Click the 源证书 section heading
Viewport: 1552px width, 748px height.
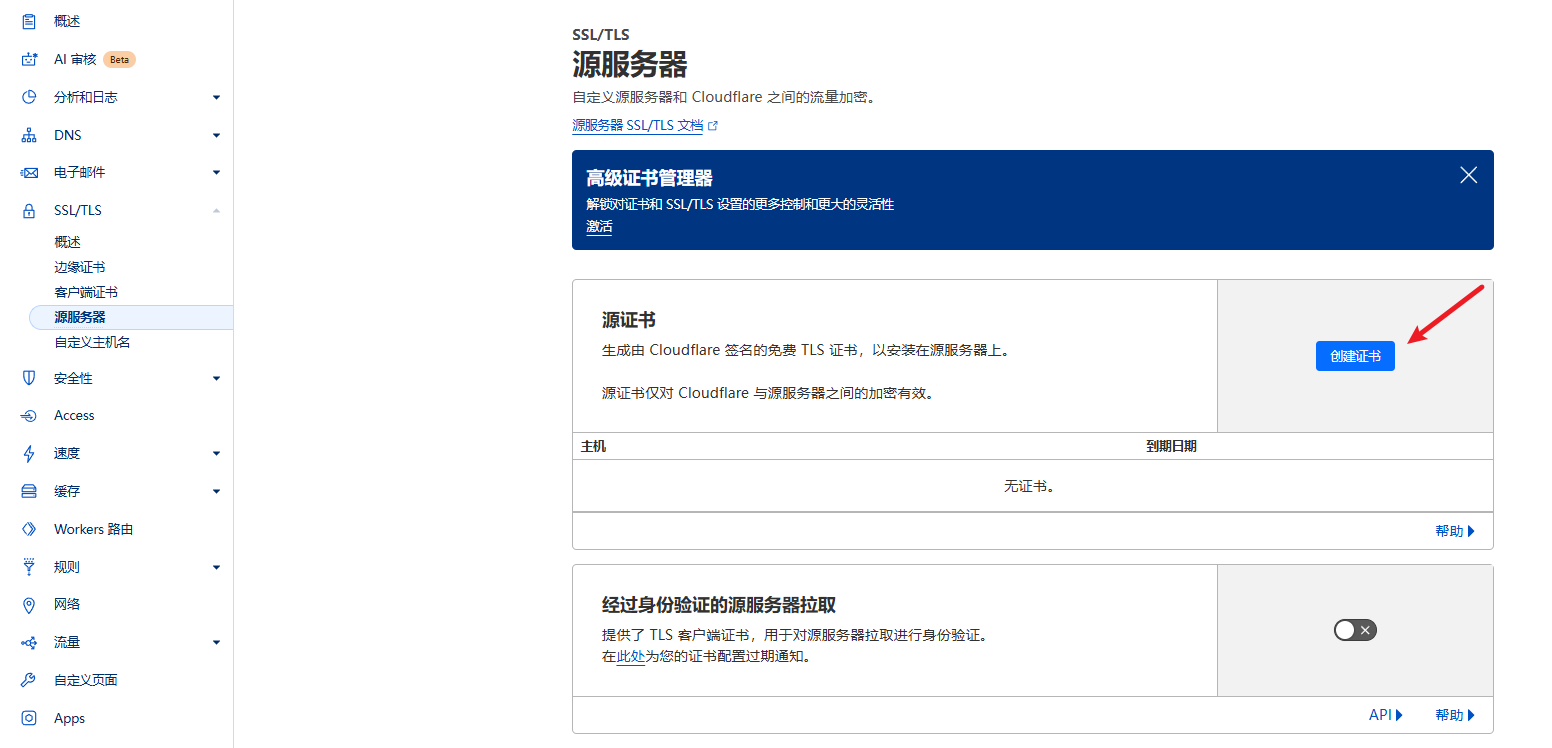[629, 320]
